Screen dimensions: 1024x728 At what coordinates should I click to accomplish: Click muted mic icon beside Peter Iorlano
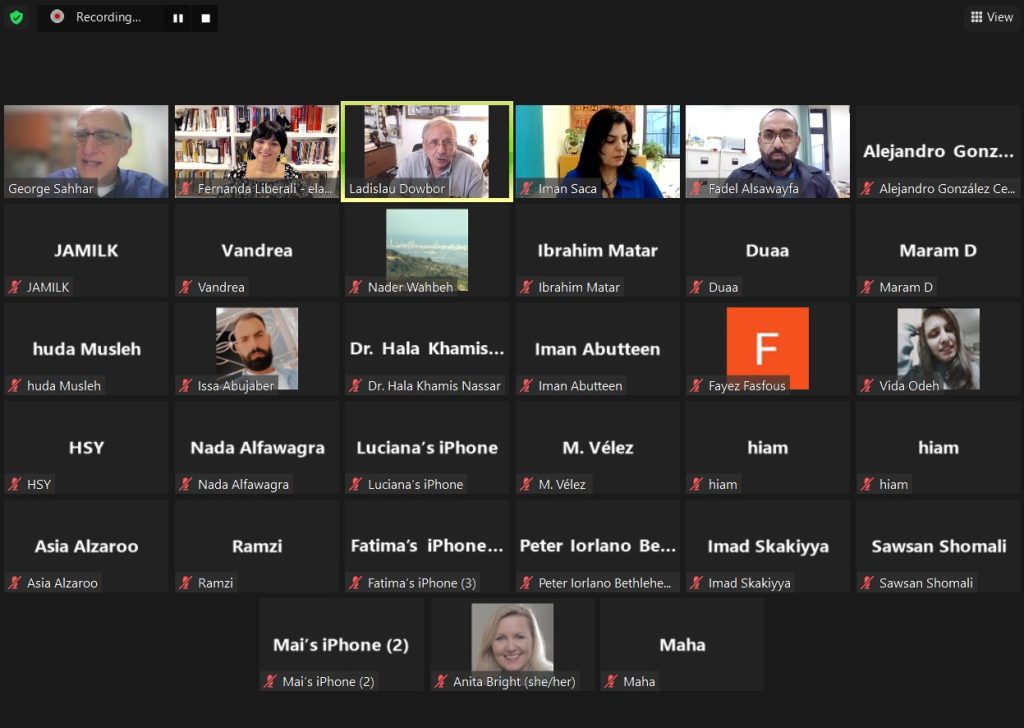527,583
